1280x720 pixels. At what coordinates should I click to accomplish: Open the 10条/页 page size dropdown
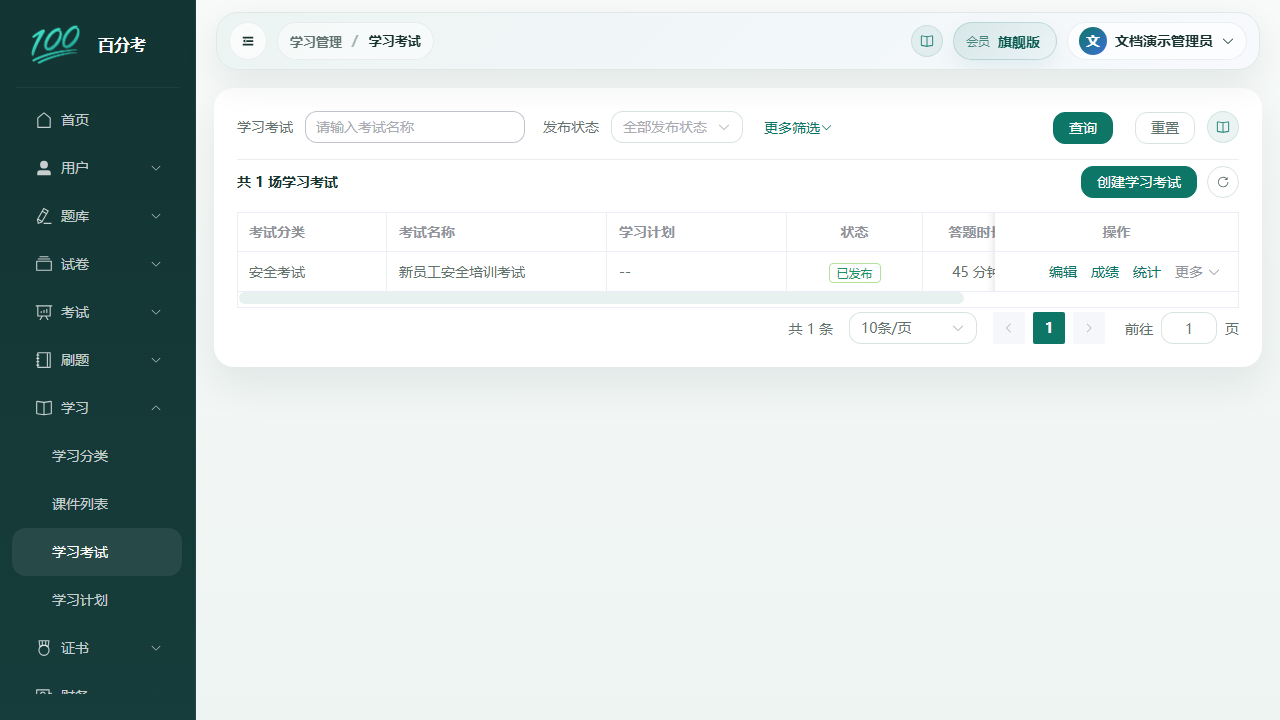click(x=913, y=328)
